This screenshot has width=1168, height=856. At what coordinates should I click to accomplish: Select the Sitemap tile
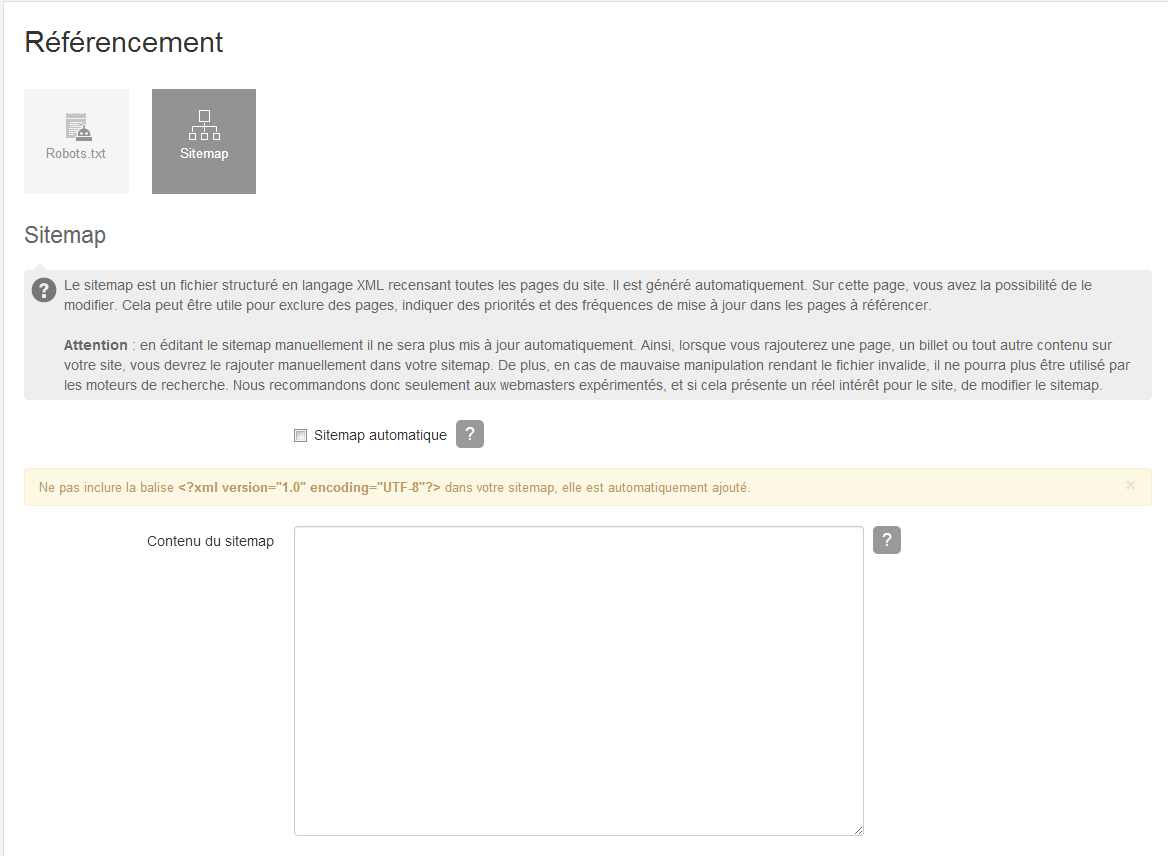point(204,142)
